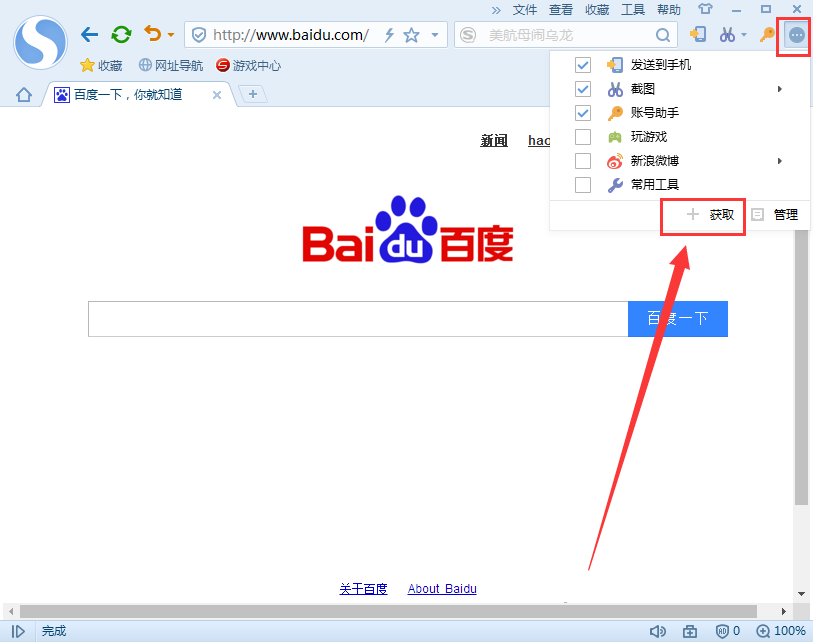The width and height of the screenshot is (813, 642).
Task: Toggle the lightning speed mode icon
Action: 389,35
